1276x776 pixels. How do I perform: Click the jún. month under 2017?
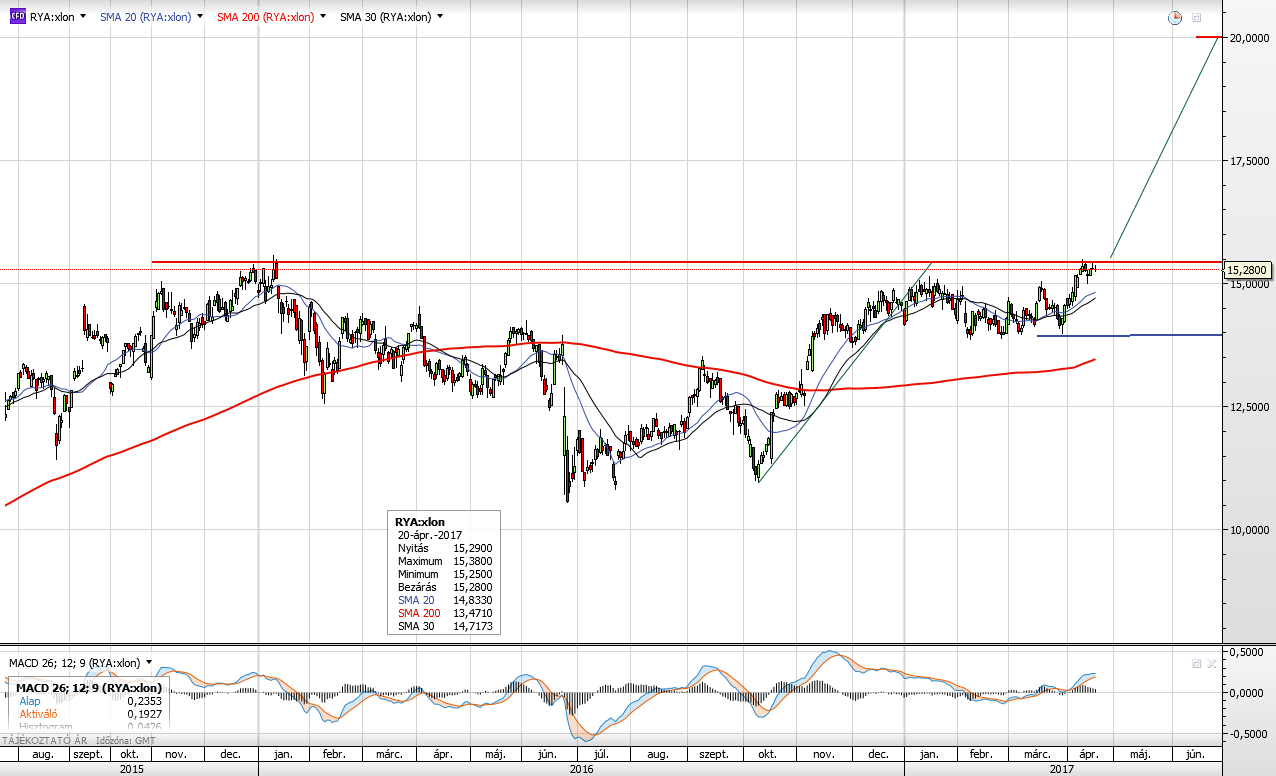click(1194, 754)
